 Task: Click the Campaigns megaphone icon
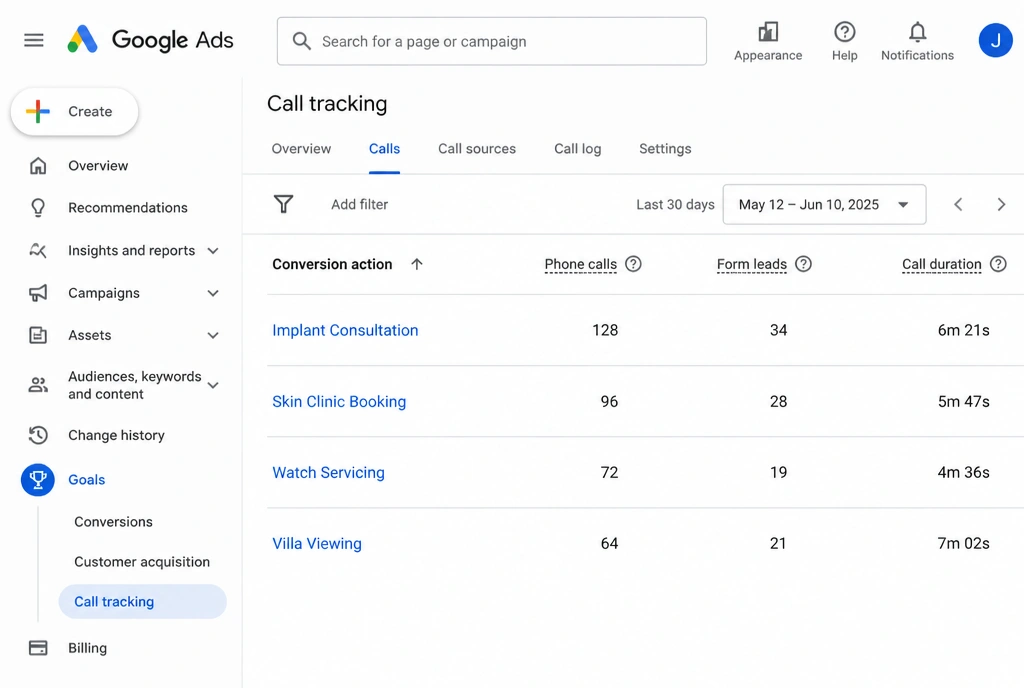click(38, 293)
